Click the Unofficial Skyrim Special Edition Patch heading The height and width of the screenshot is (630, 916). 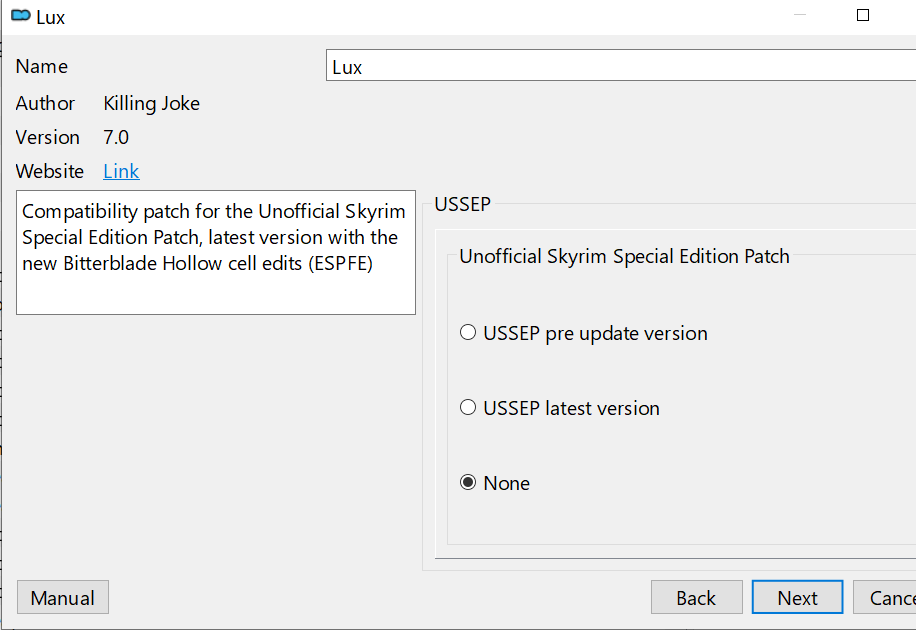[x=624, y=256]
